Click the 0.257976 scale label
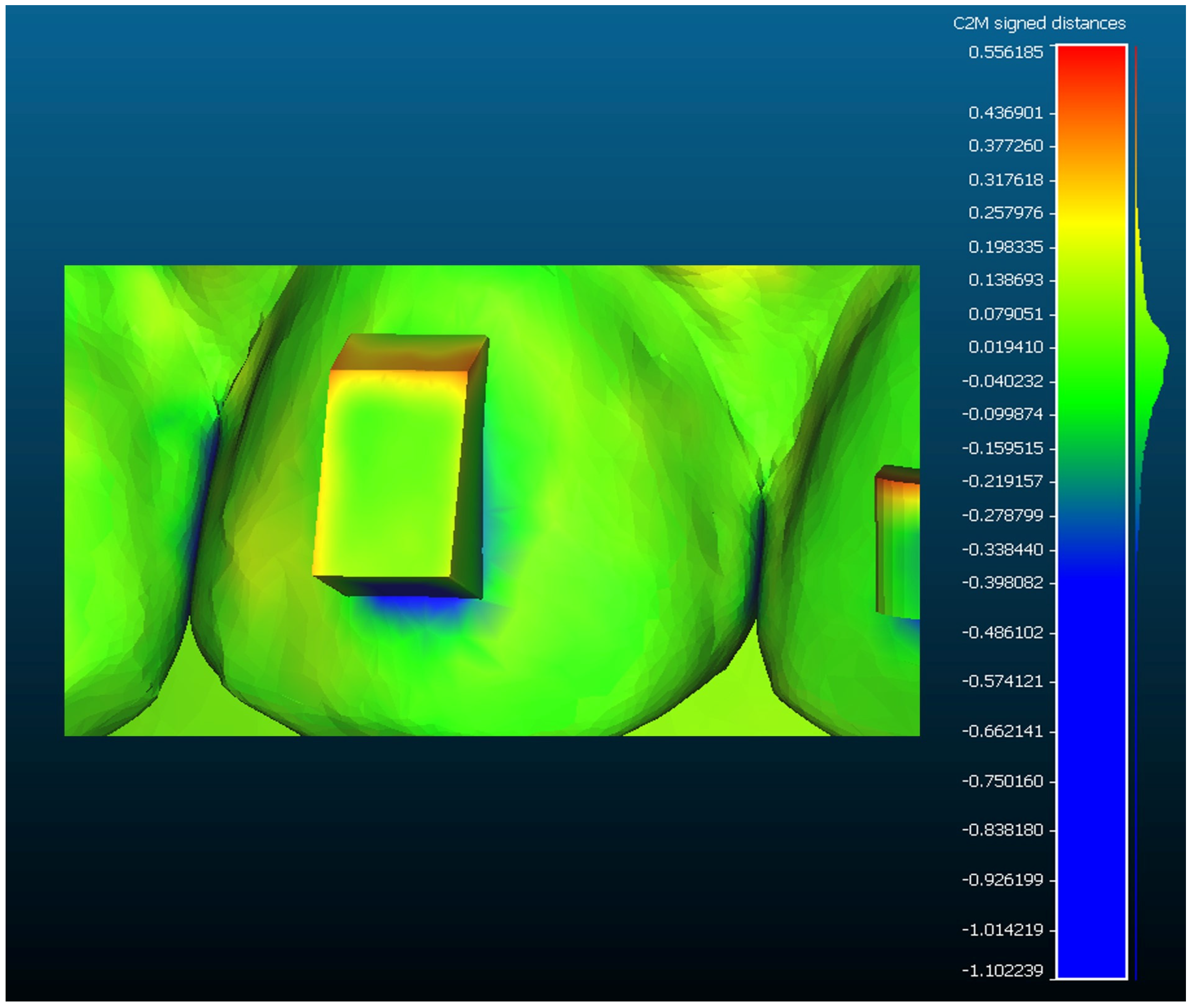This screenshot has width=1192, height=1008. point(1005,213)
